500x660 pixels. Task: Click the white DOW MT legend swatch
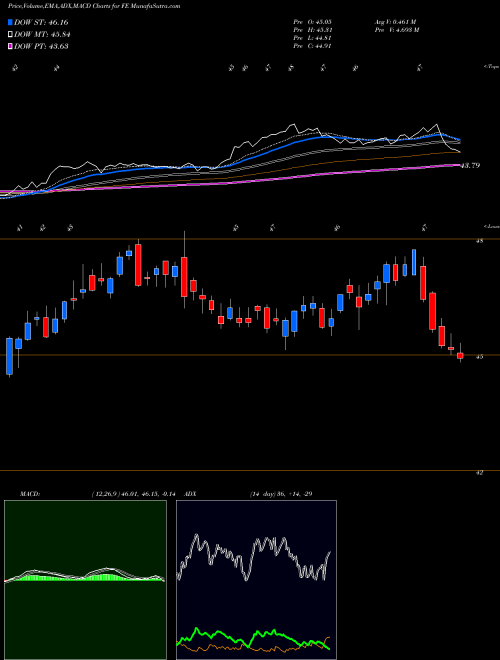click(11, 35)
